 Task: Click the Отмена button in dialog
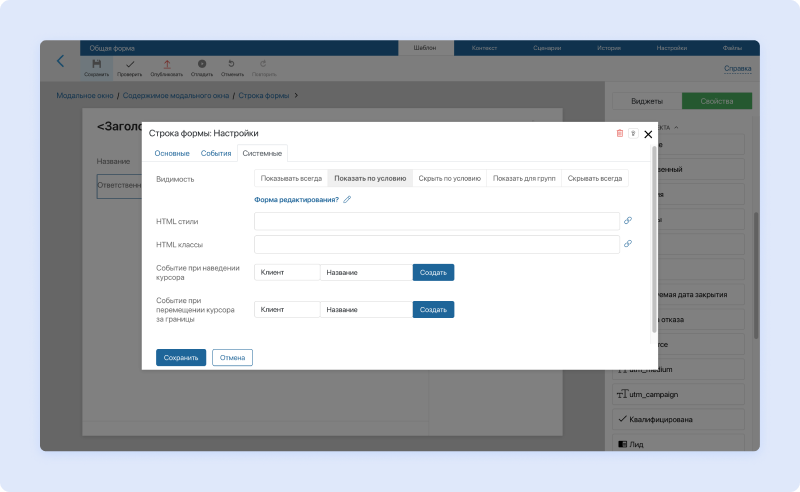coord(232,357)
